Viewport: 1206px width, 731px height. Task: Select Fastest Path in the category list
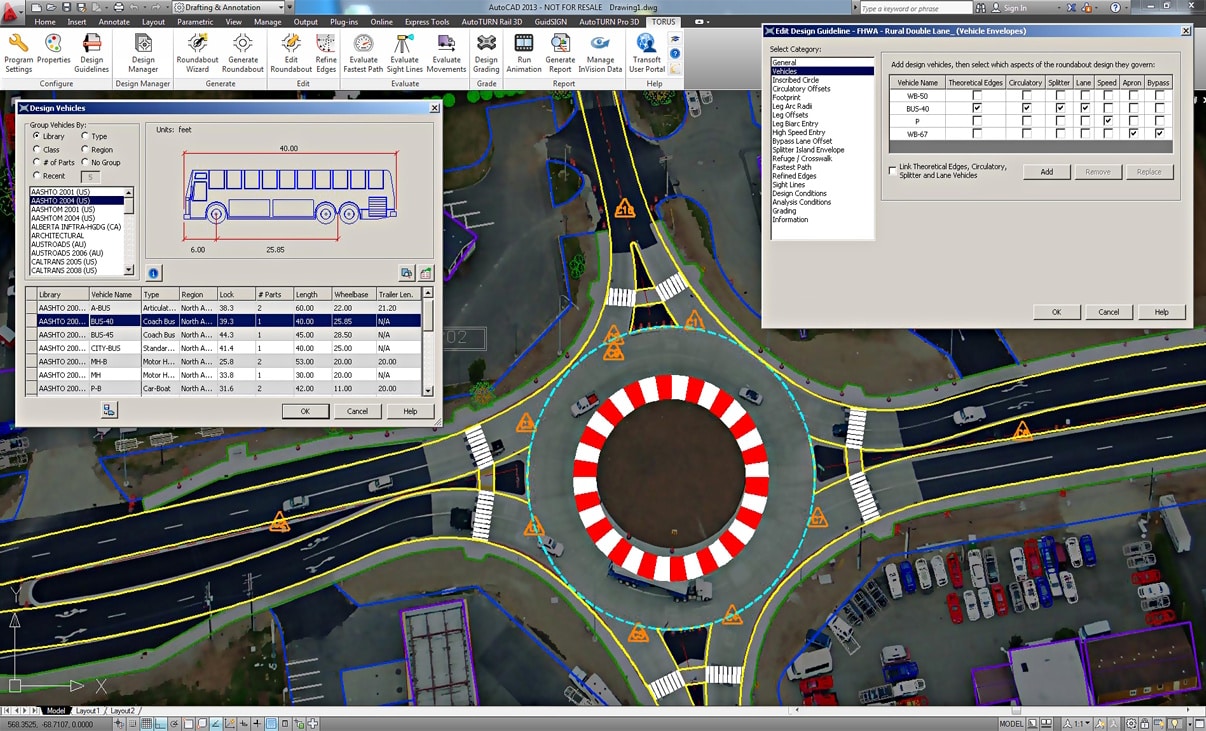pos(791,167)
